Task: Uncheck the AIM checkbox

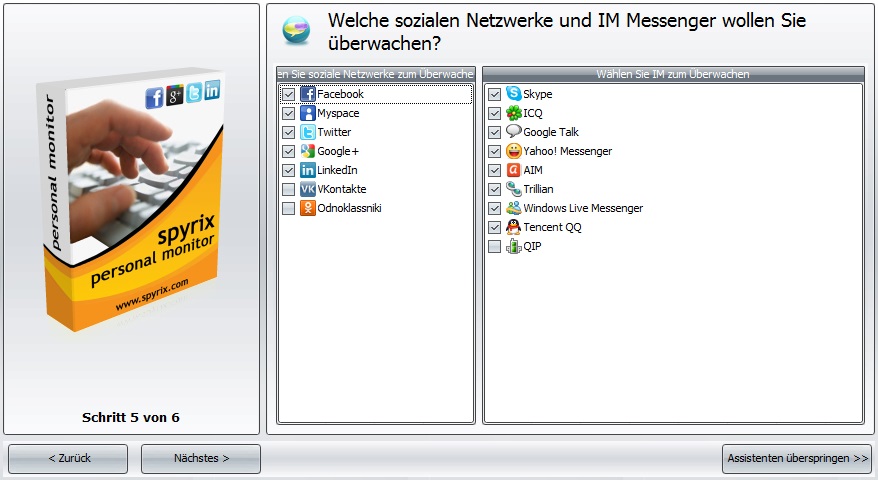Action: [x=494, y=170]
